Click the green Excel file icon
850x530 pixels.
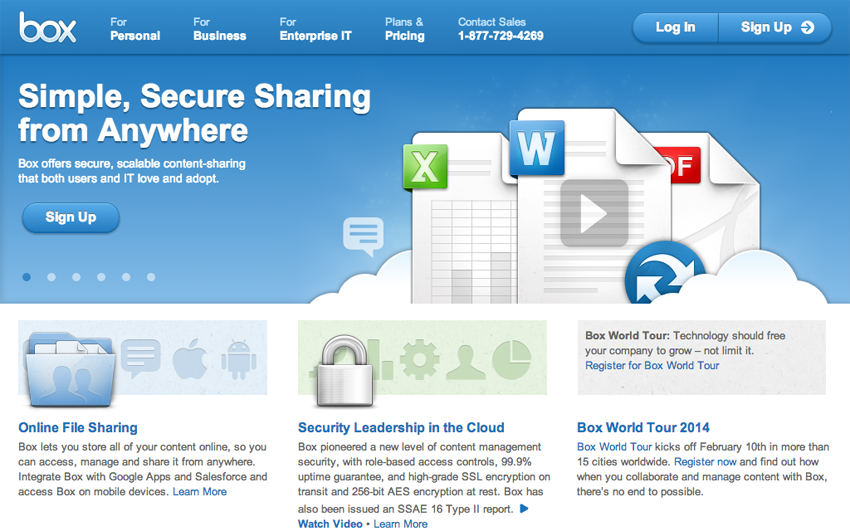[x=425, y=166]
